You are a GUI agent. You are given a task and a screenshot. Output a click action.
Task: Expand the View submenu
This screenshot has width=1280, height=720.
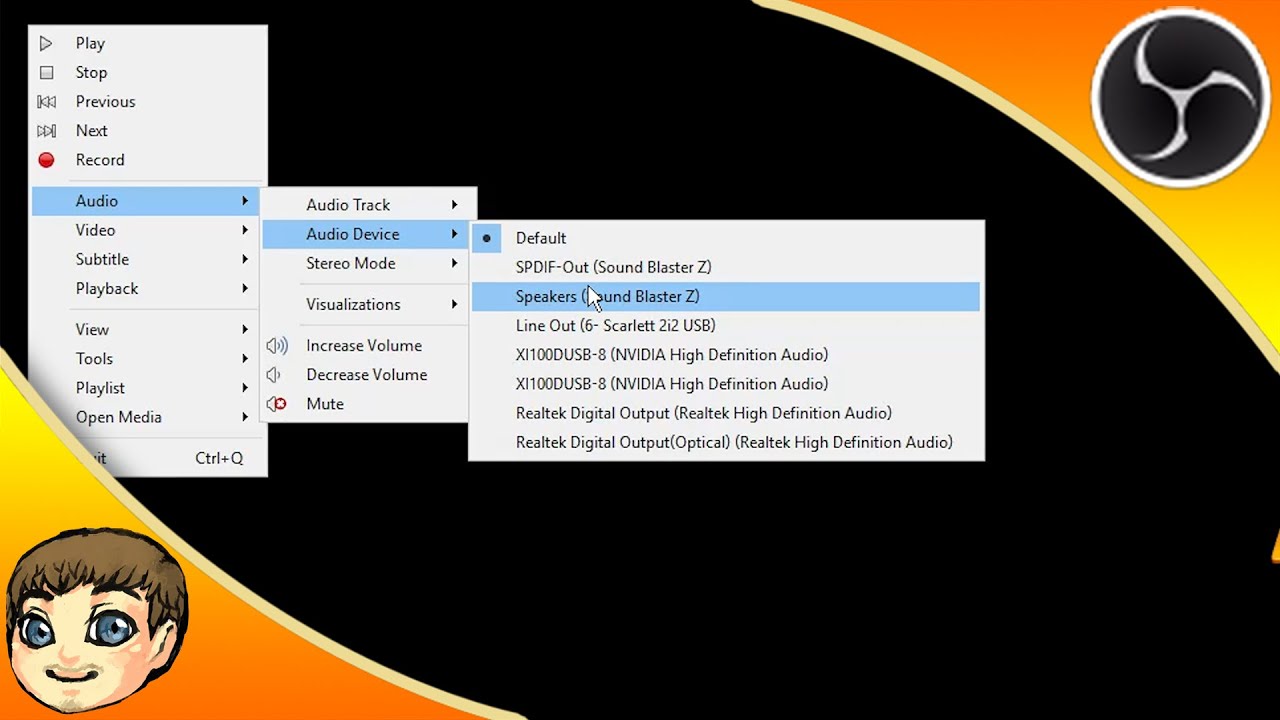(x=147, y=329)
